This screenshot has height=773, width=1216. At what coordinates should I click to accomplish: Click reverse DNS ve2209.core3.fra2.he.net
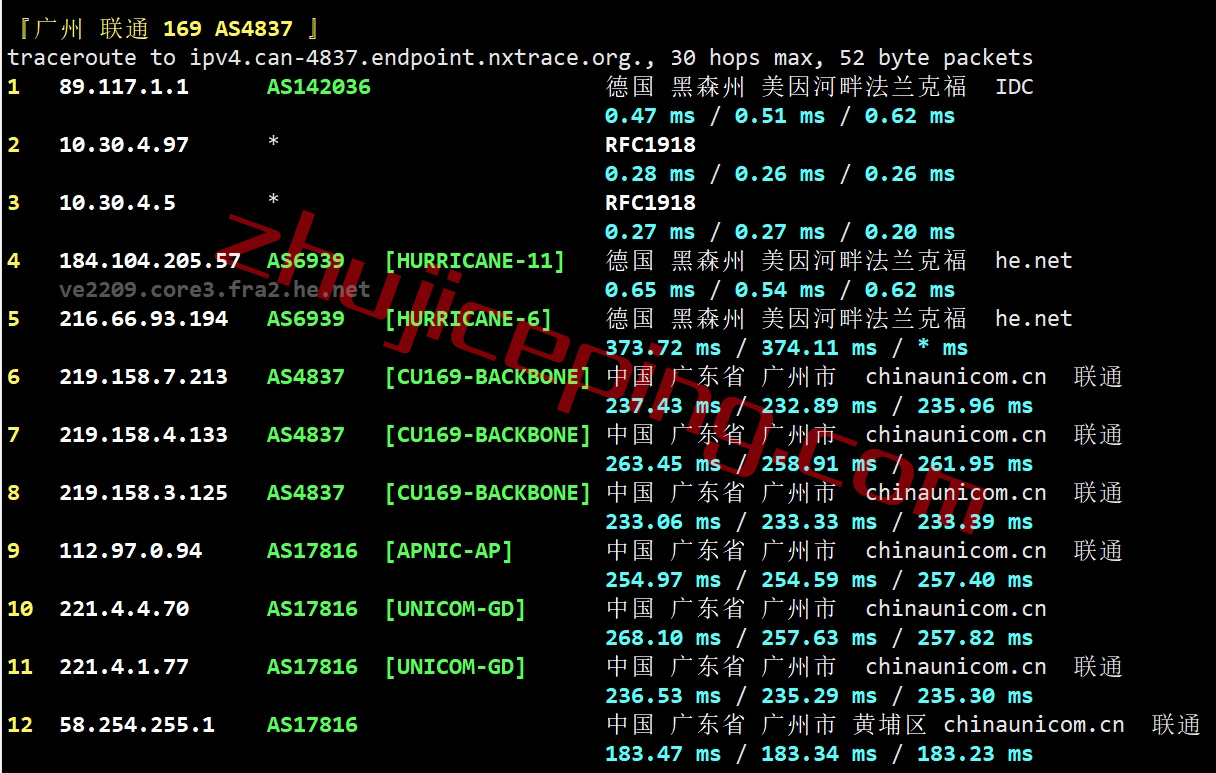[x=215, y=290]
